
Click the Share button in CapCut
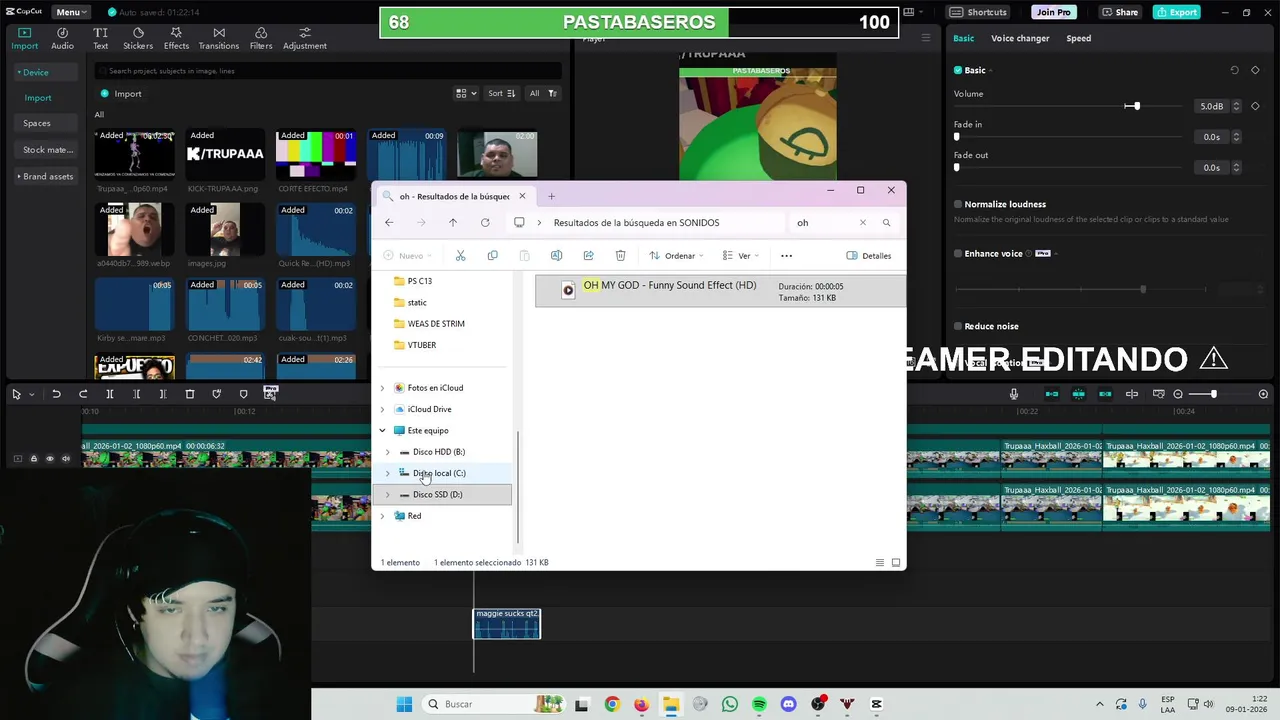pyautogui.click(x=1119, y=12)
